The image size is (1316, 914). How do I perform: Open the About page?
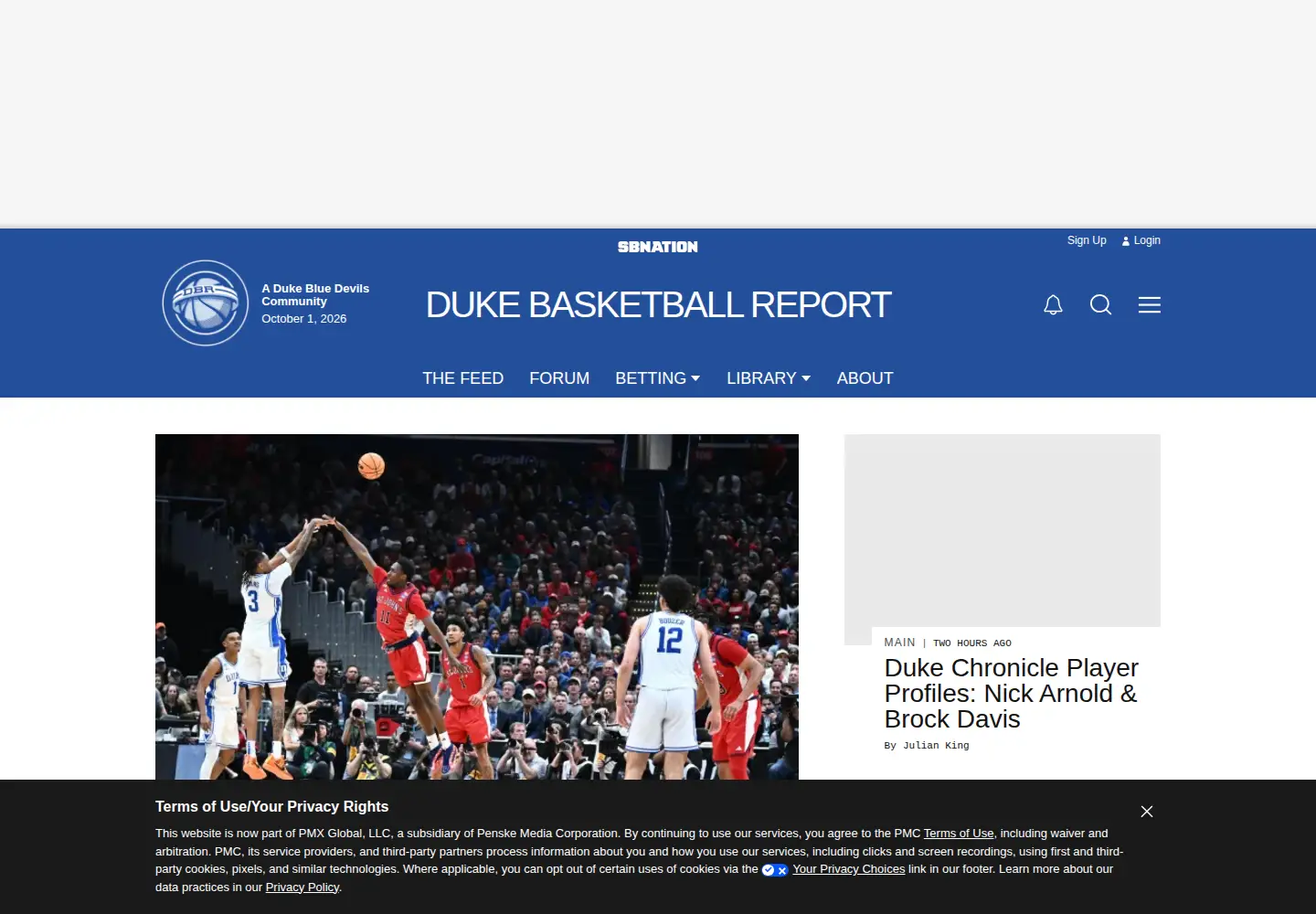pos(865,378)
